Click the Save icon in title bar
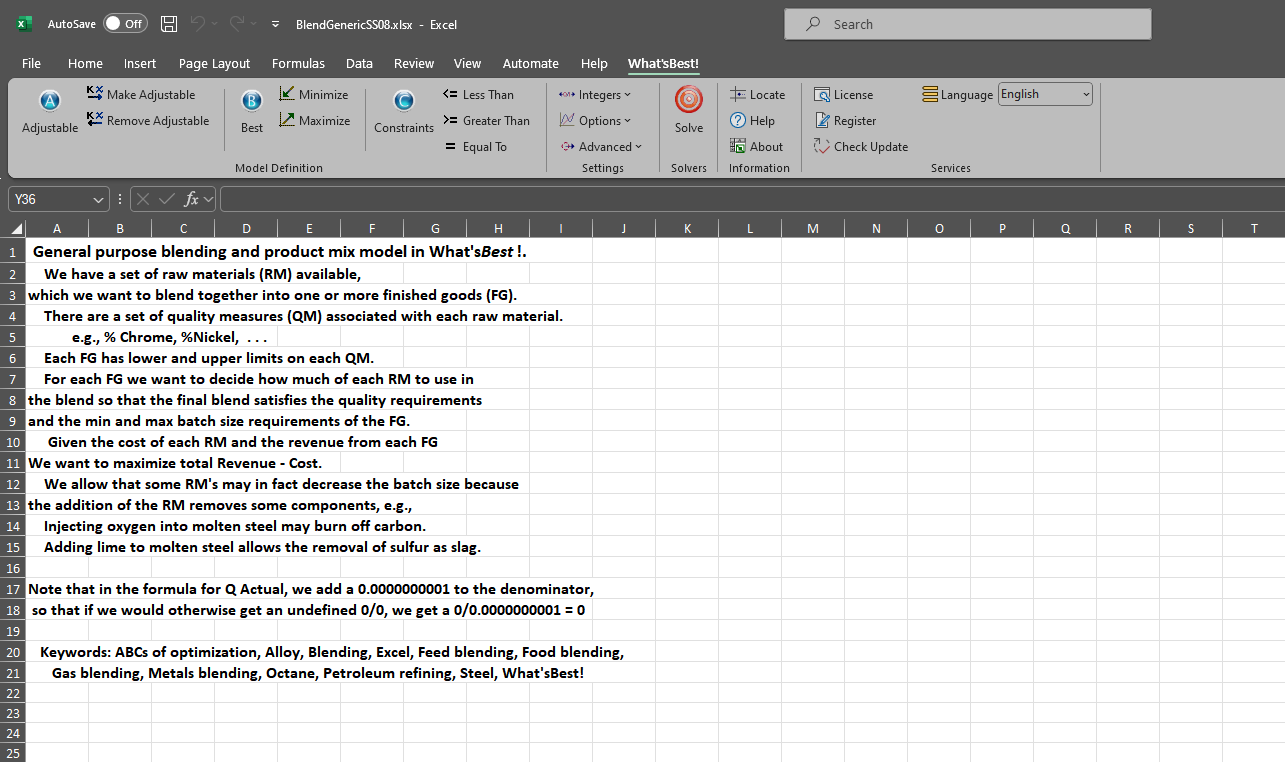 pyautogui.click(x=169, y=24)
